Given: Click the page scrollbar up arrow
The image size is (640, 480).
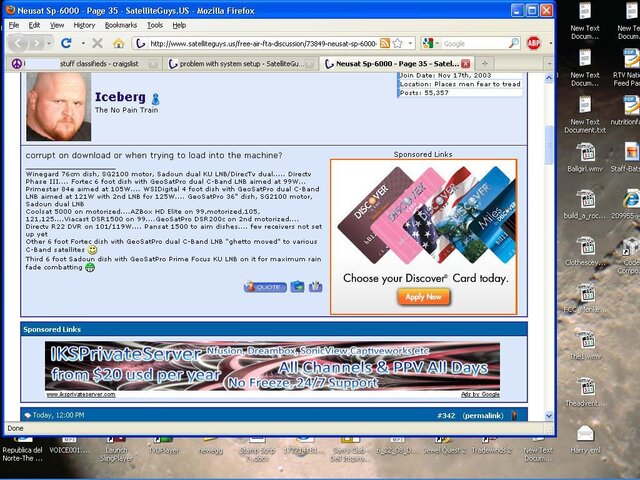Looking at the screenshot, I should (549, 77).
